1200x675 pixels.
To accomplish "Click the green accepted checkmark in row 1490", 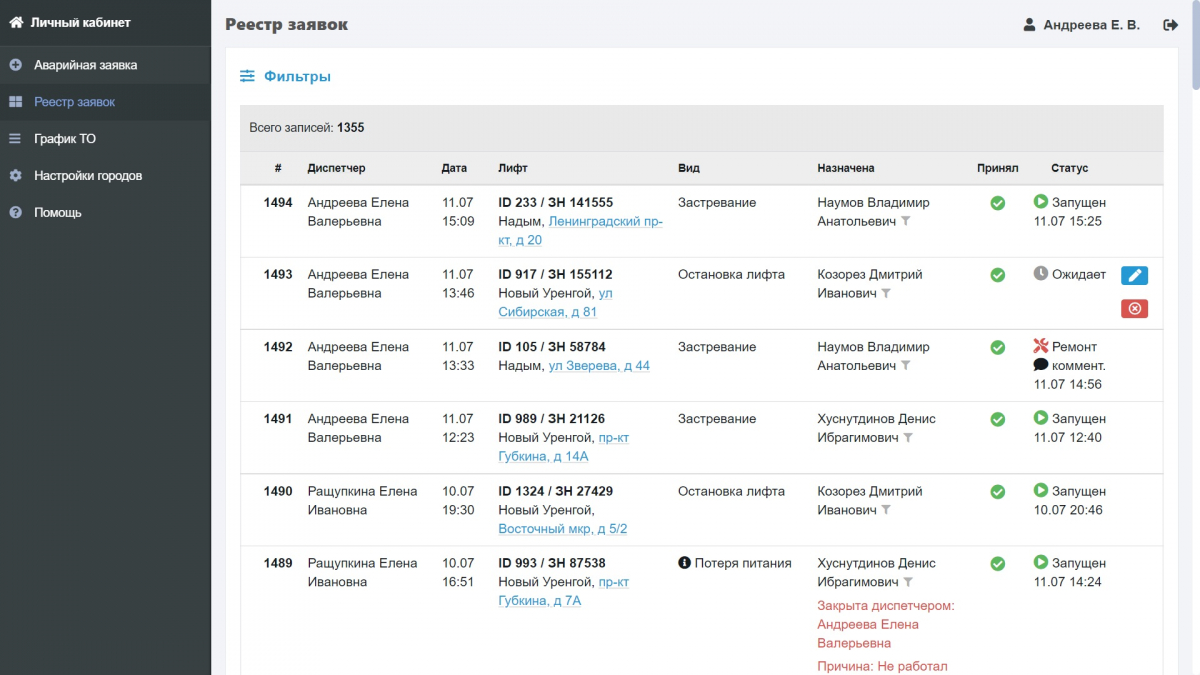I will click(x=997, y=492).
